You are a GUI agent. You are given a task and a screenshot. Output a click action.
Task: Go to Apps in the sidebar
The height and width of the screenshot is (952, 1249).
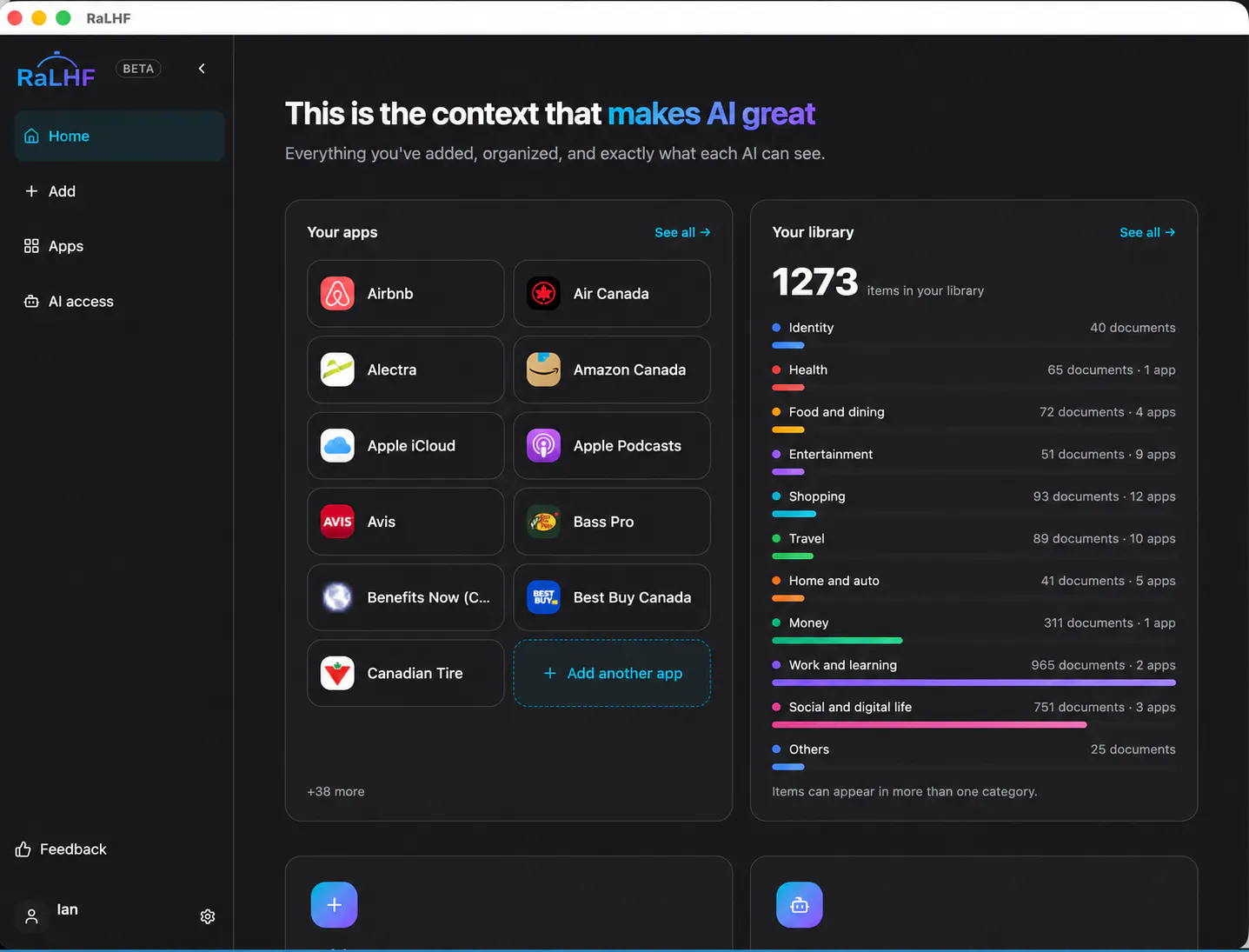119,246
